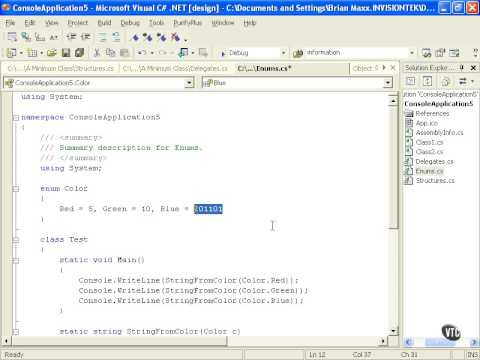Select the References node in Solution Explorer
480x360 pixels.
[432, 114]
